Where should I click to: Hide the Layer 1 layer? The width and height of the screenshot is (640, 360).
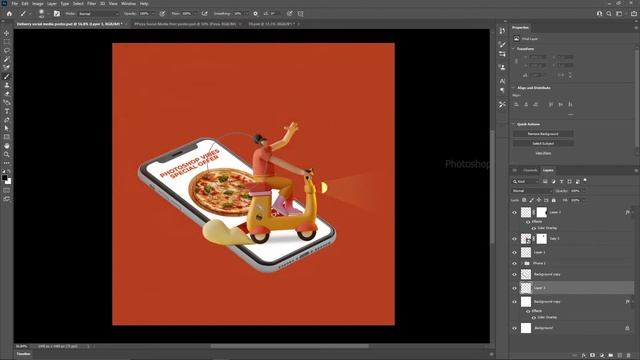(514, 253)
